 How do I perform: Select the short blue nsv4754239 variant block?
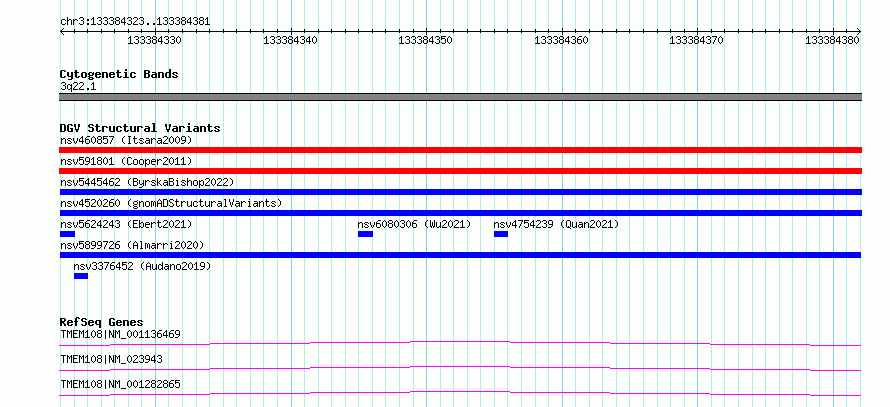point(501,234)
